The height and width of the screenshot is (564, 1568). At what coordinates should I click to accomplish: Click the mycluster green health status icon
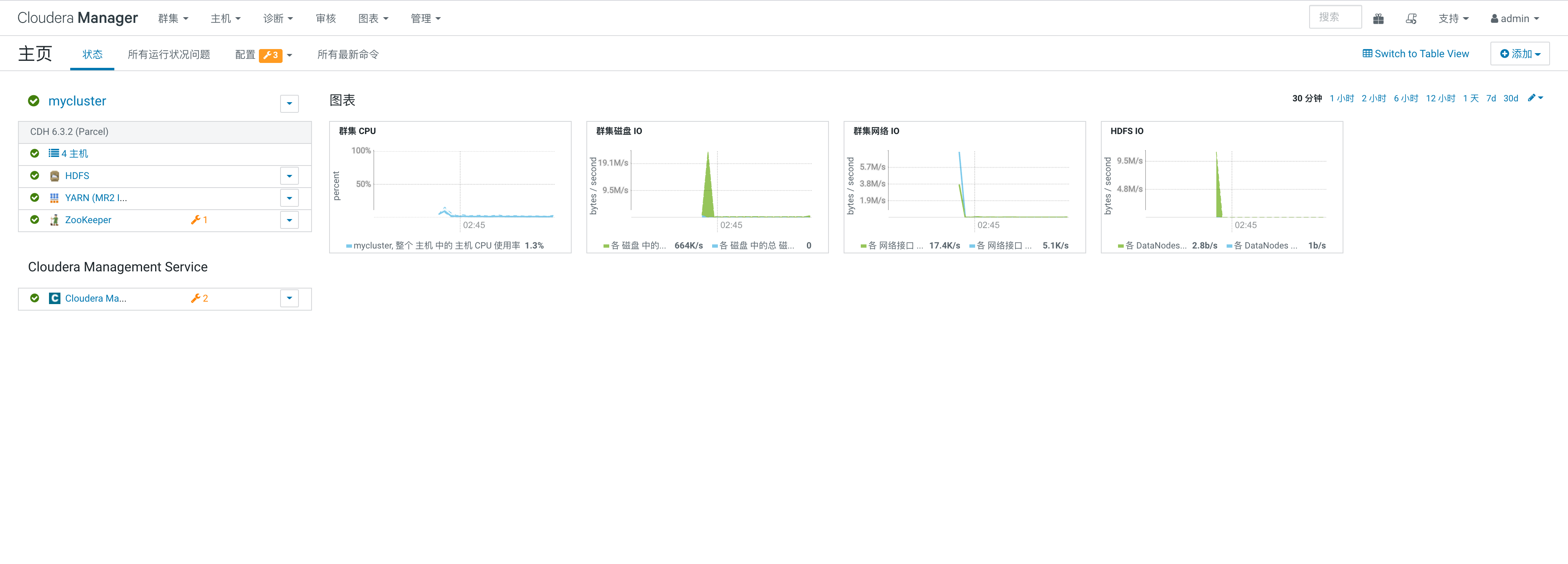pos(34,101)
